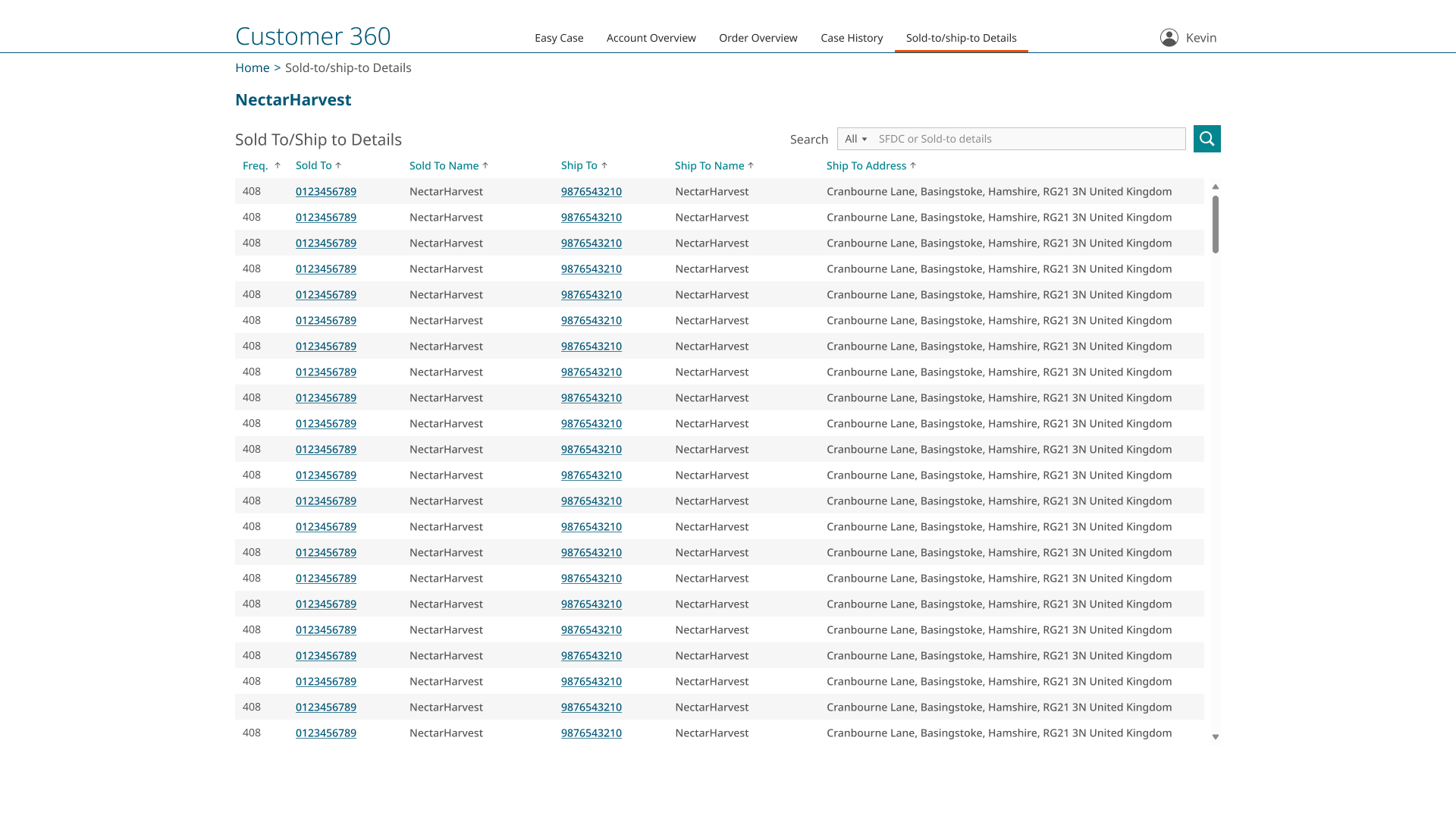The height and width of the screenshot is (819, 1456).
Task: Switch to the Easy Case tab
Action: [x=559, y=38]
